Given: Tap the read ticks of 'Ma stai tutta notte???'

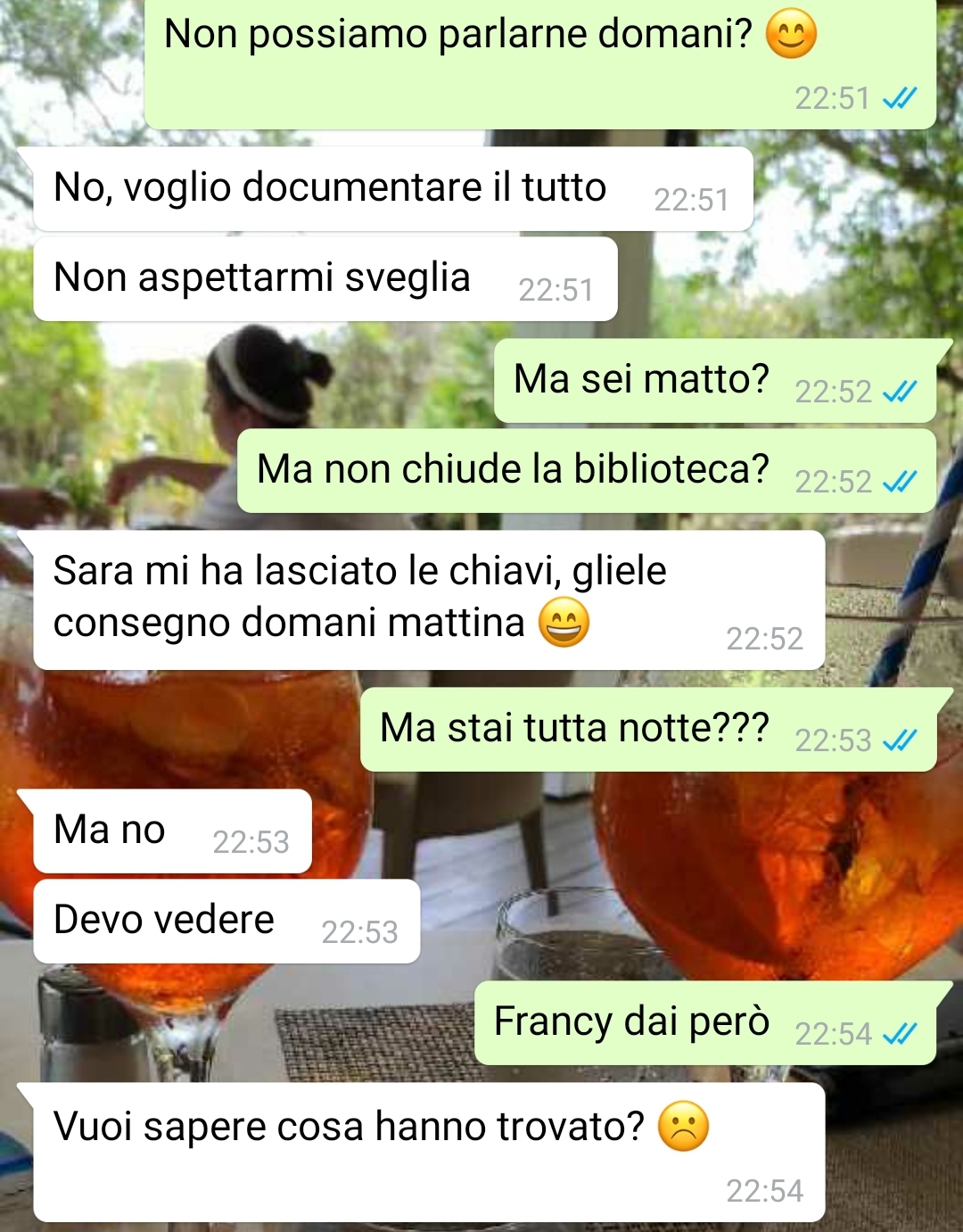Looking at the screenshot, I should click(x=900, y=740).
